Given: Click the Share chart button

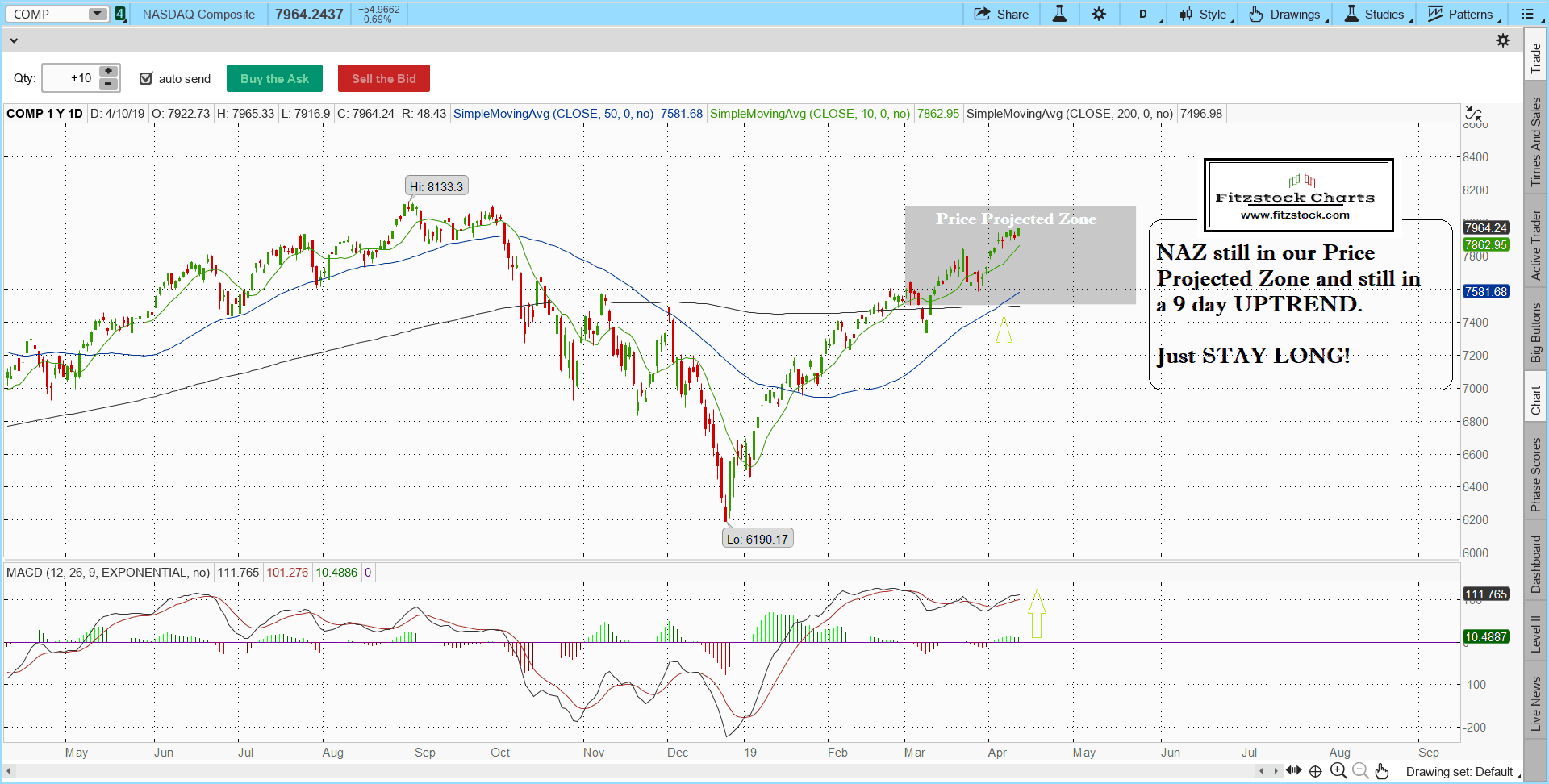Looking at the screenshot, I should click(1001, 15).
